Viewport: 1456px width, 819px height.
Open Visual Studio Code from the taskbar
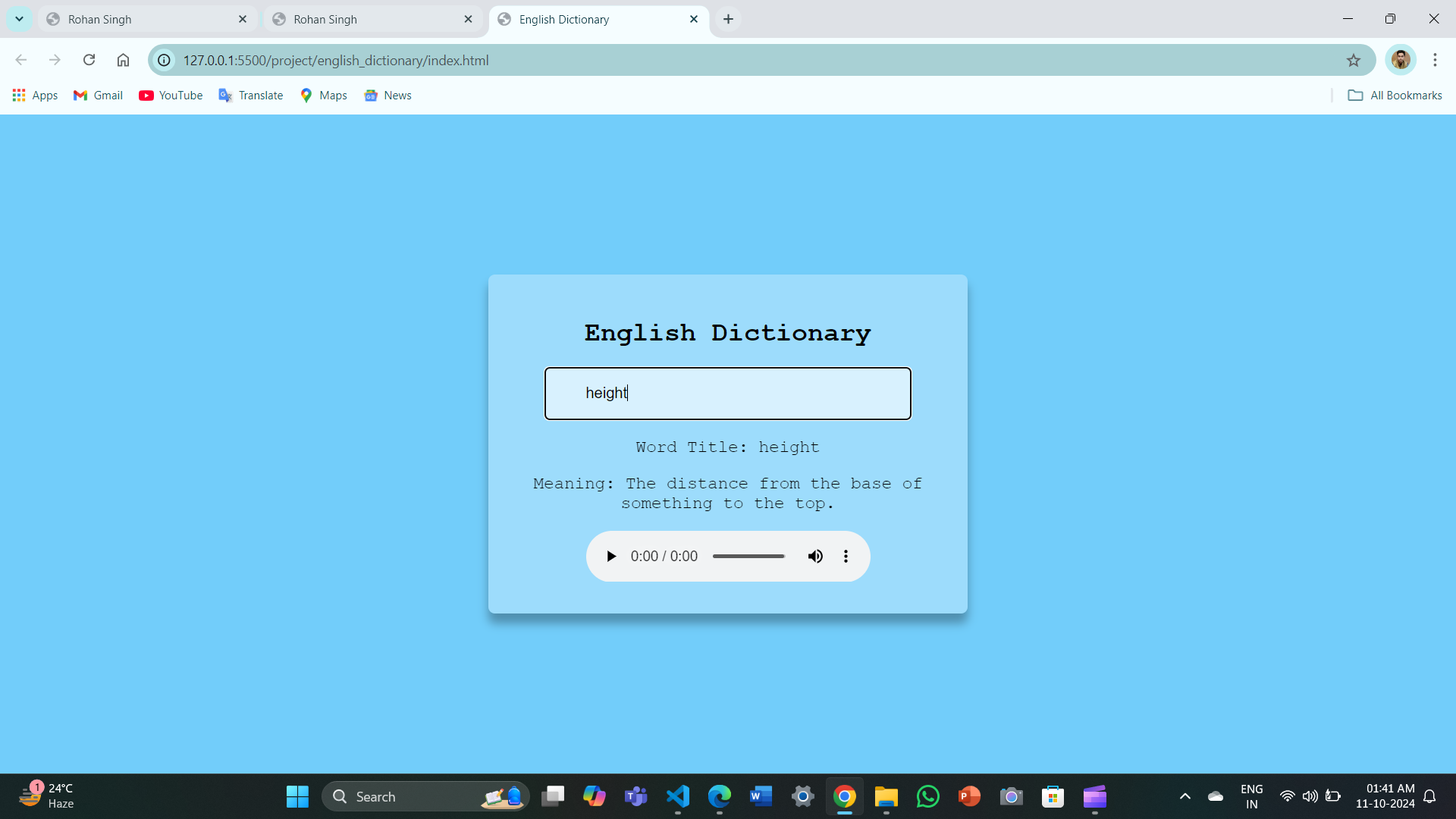point(678,796)
